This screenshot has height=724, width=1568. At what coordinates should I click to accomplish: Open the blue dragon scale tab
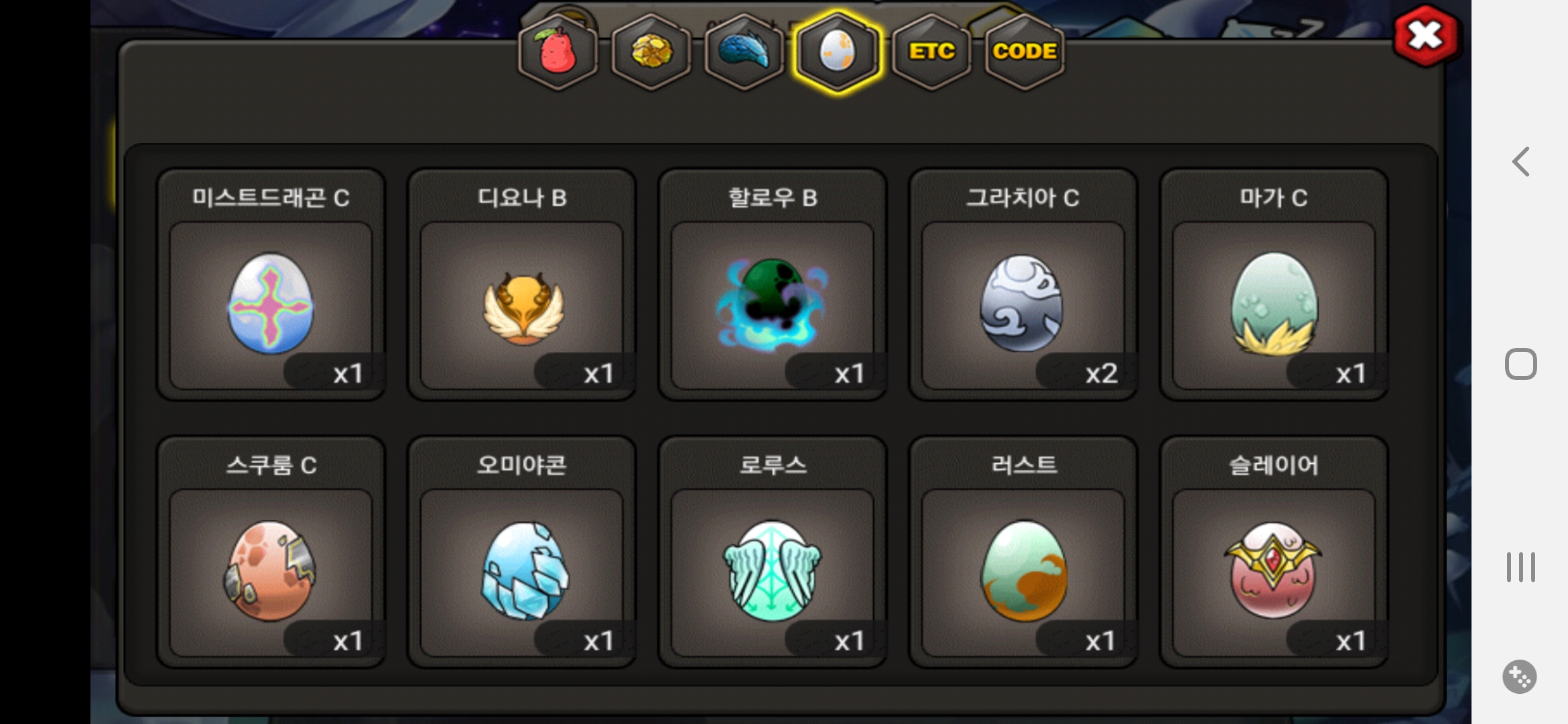point(744,52)
